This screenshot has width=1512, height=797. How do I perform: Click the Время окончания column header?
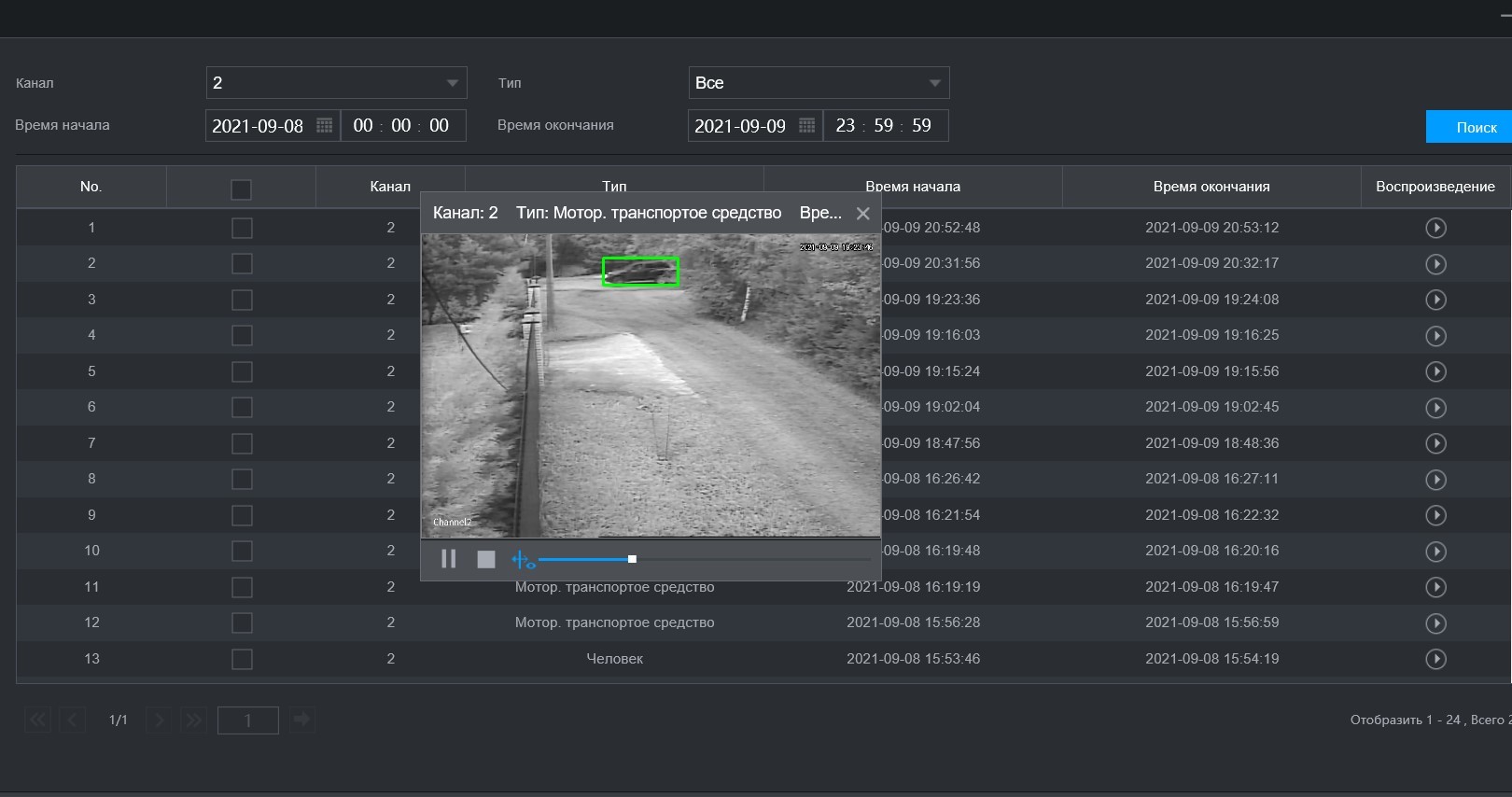point(1211,187)
